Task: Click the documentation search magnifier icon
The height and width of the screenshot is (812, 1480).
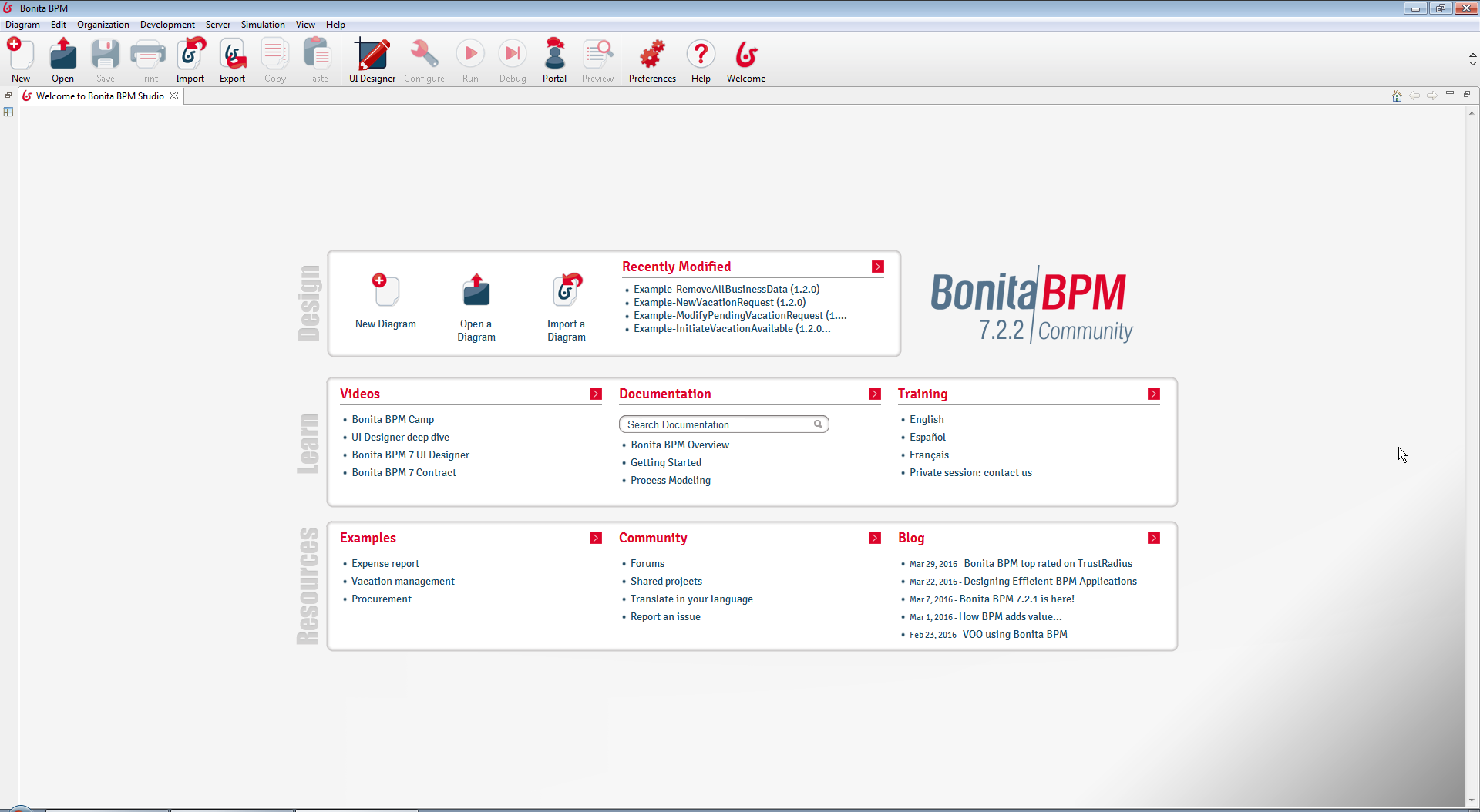Action: click(818, 424)
